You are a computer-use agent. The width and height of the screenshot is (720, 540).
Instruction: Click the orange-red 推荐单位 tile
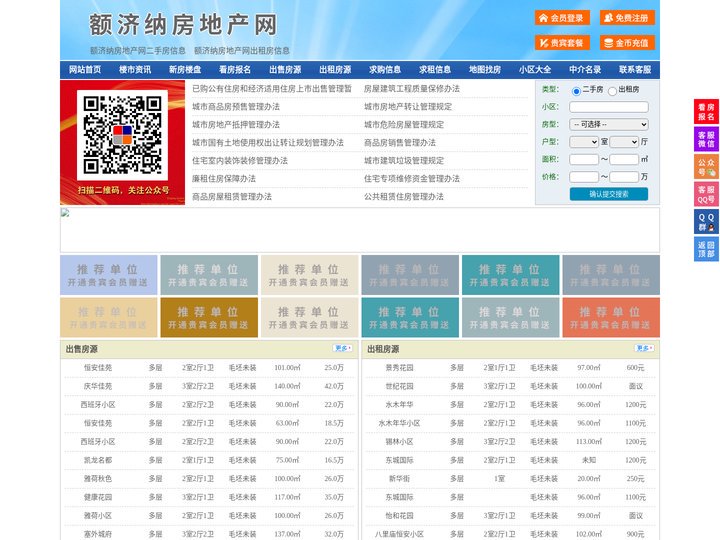(611, 318)
